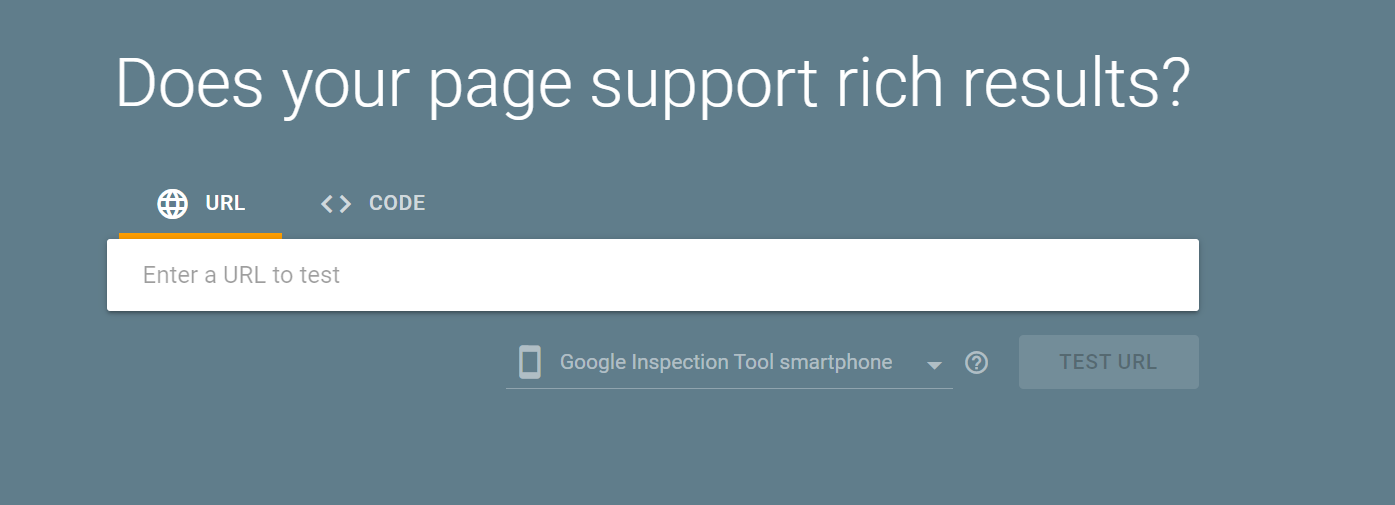Image resolution: width=1395 pixels, height=505 pixels.
Task: Focus the 'Enter a URL to test' field
Action: pyautogui.click(x=653, y=275)
